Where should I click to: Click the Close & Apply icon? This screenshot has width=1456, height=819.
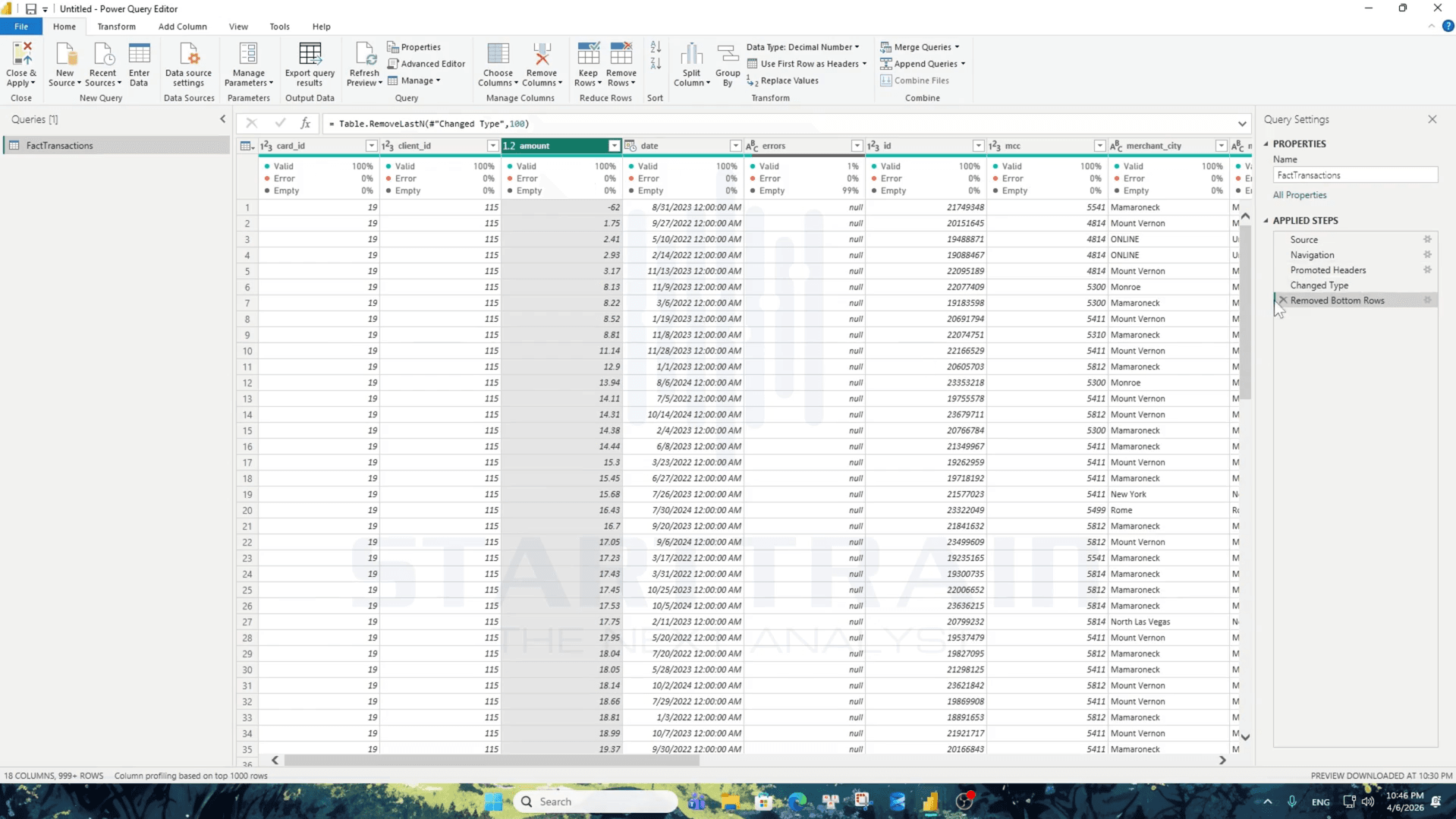pyautogui.click(x=21, y=54)
